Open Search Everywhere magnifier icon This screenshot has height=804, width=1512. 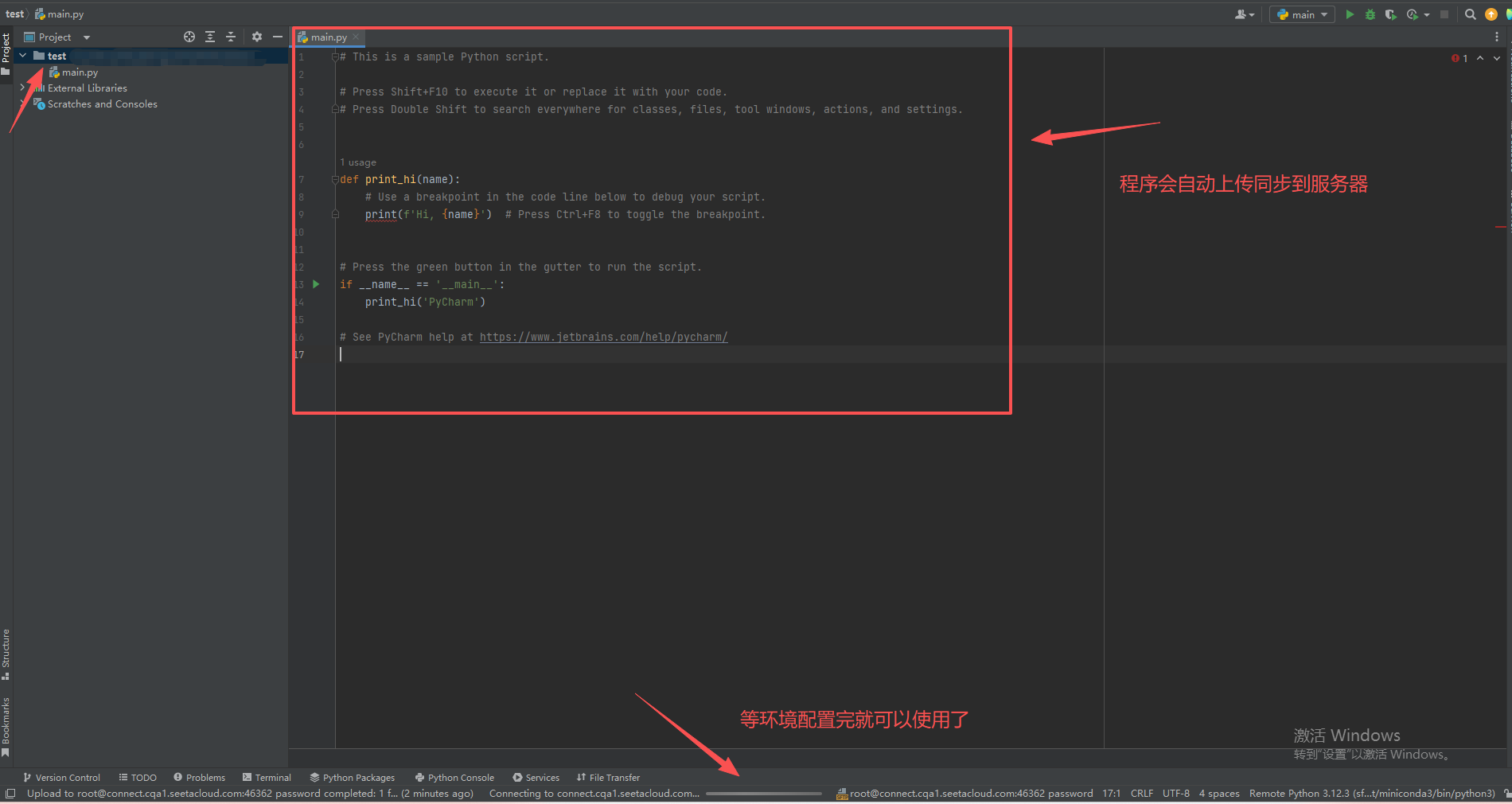coord(1471,14)
